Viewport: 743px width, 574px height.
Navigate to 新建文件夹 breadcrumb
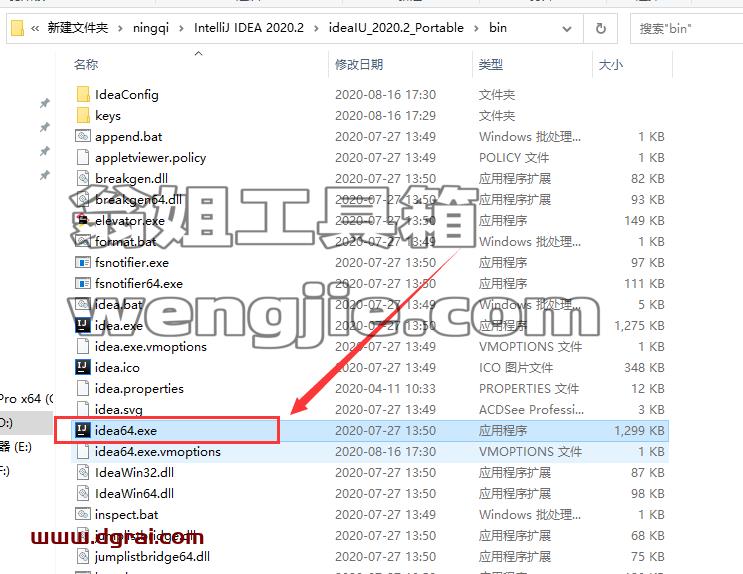click(78, 27)
